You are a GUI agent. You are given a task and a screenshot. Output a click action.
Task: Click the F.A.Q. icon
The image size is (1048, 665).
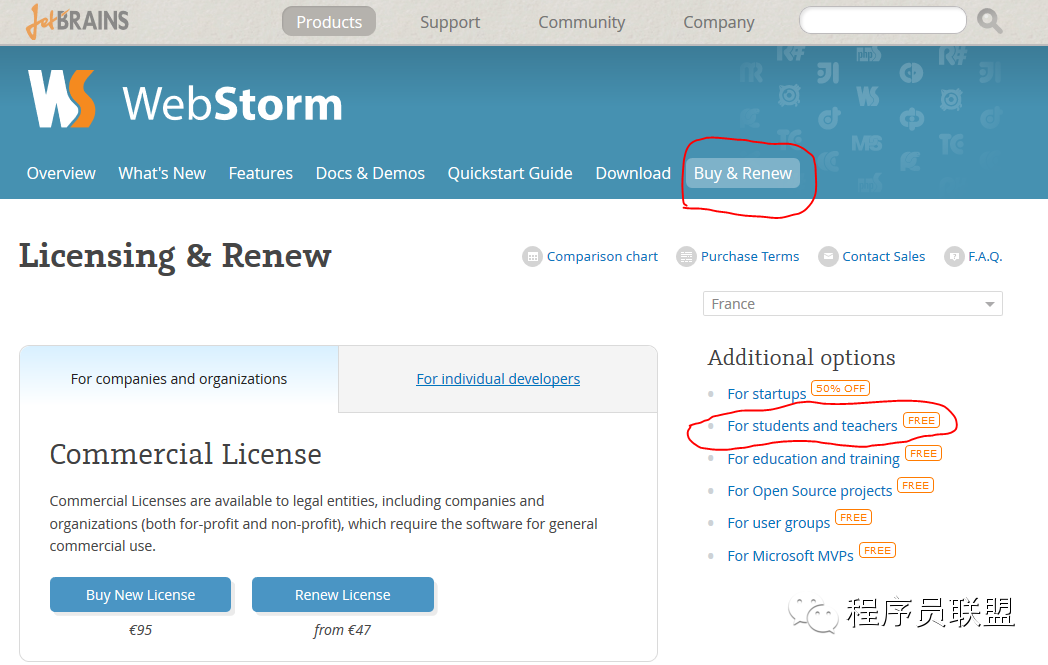pyautogui.click(x=954, y=257)
